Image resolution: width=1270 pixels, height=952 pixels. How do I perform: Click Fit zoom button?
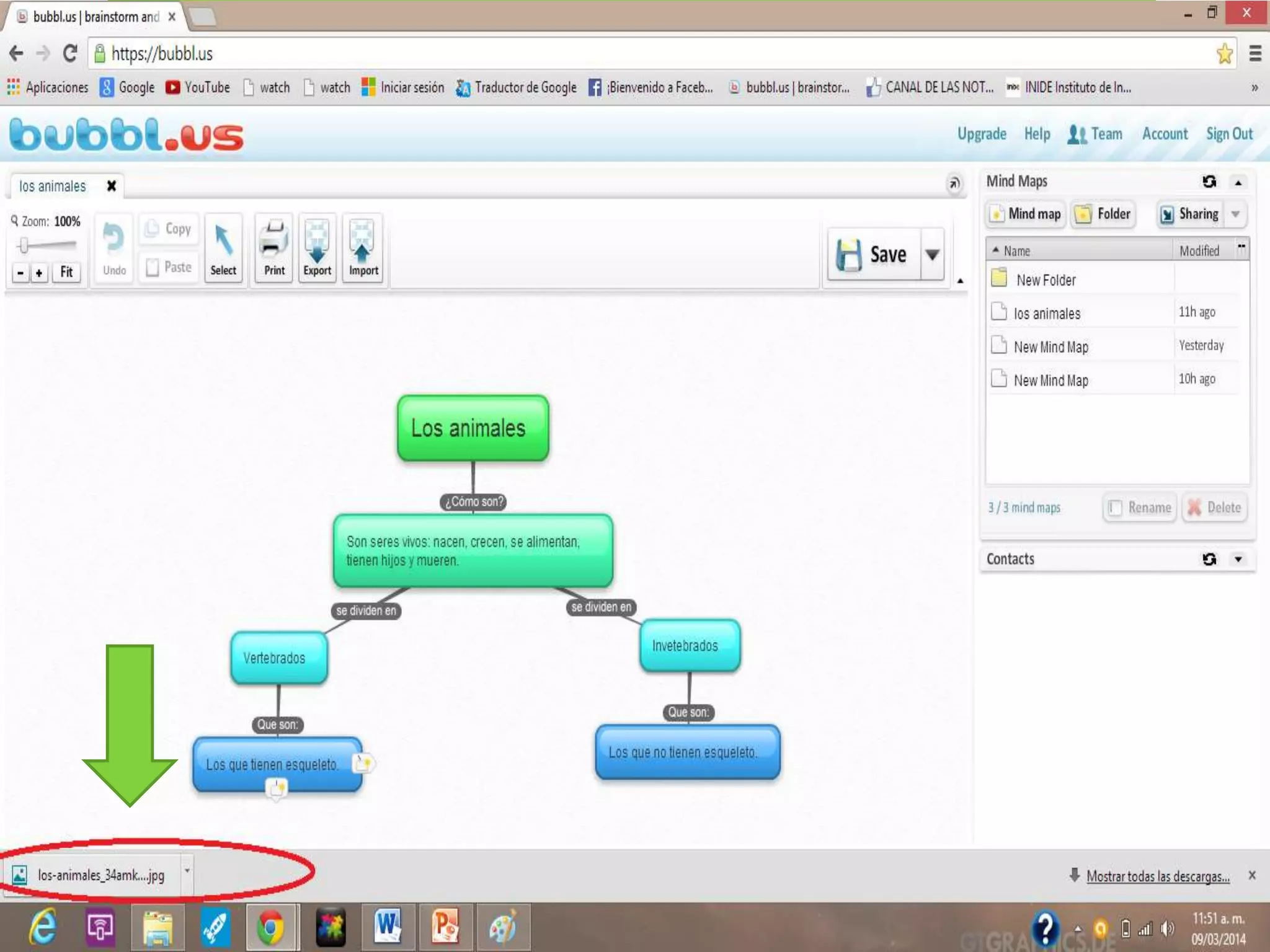point(66,272)
